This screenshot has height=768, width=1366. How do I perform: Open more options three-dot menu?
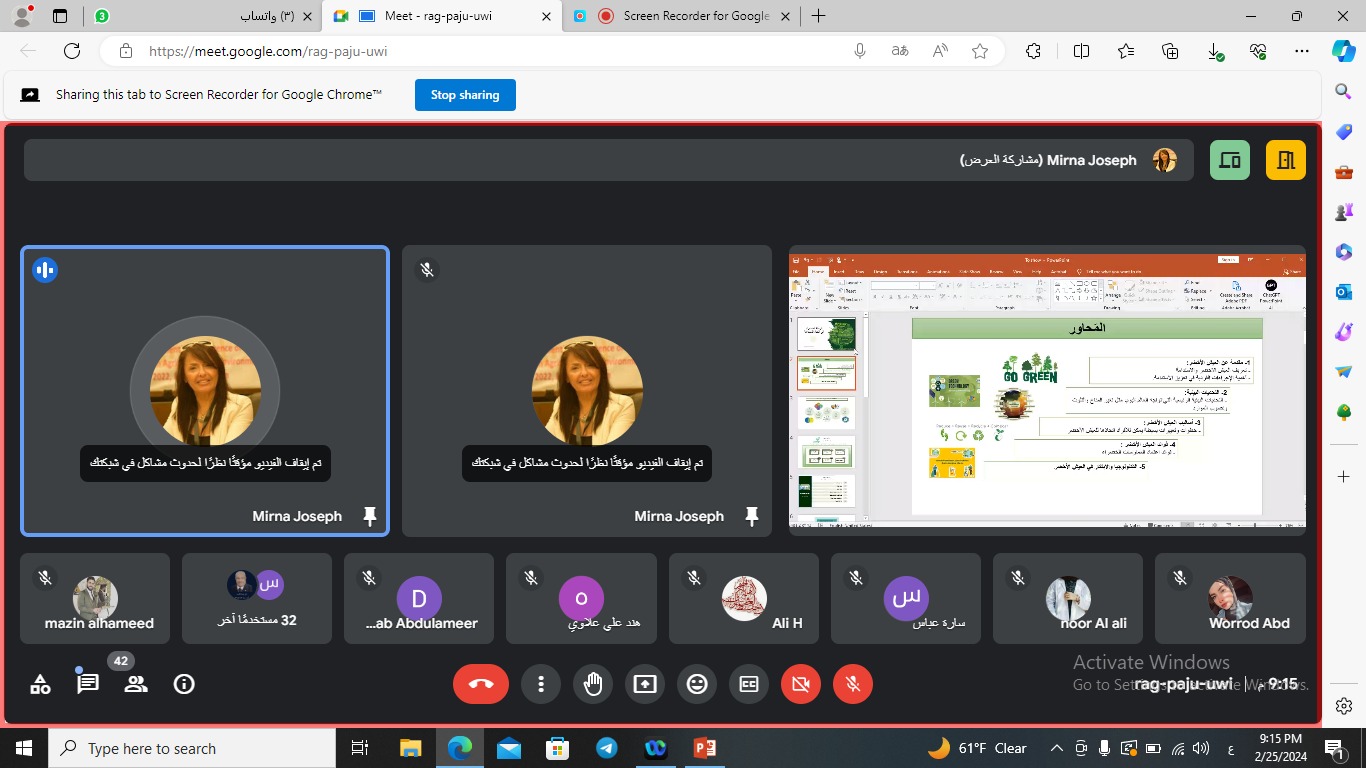tap(541, 684)
